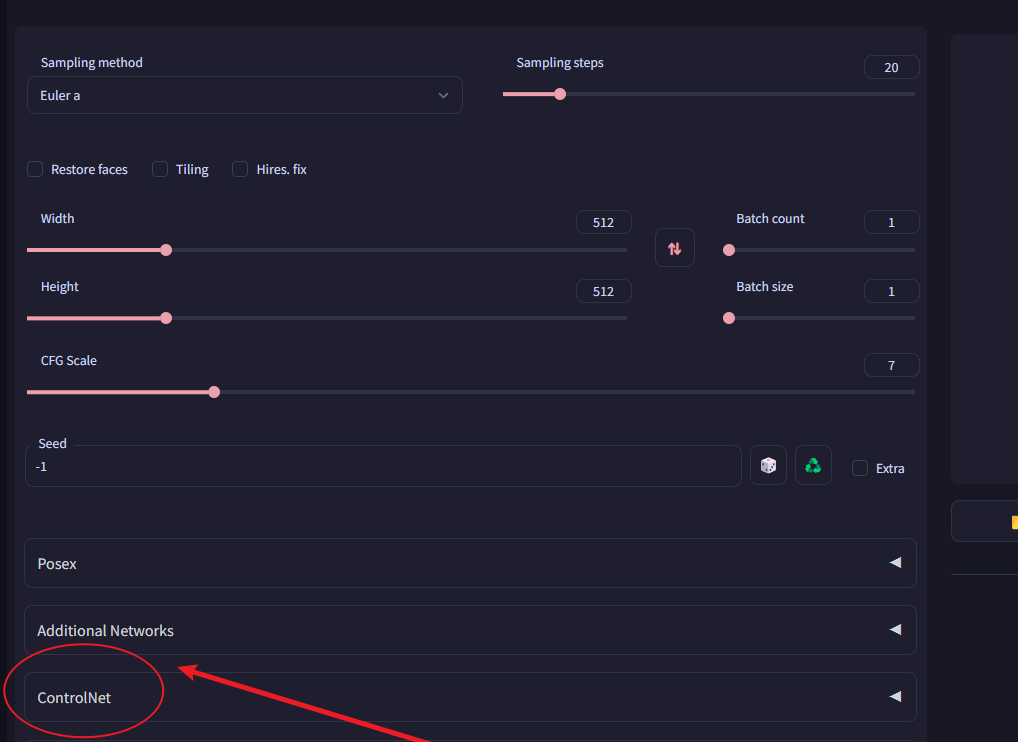1018x742 pixels.
Task: Click the Seed input field
Action: click(x=380, y=466)
